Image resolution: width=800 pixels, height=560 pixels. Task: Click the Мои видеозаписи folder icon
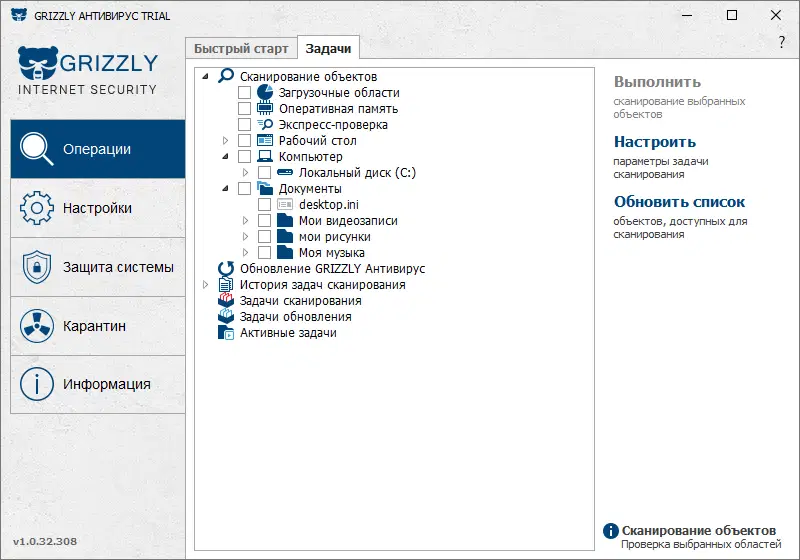coord(285,220)
